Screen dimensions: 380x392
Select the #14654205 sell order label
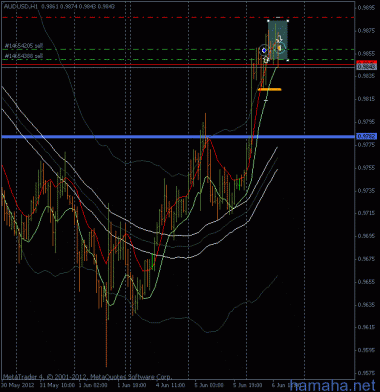(x=23, y=45)
